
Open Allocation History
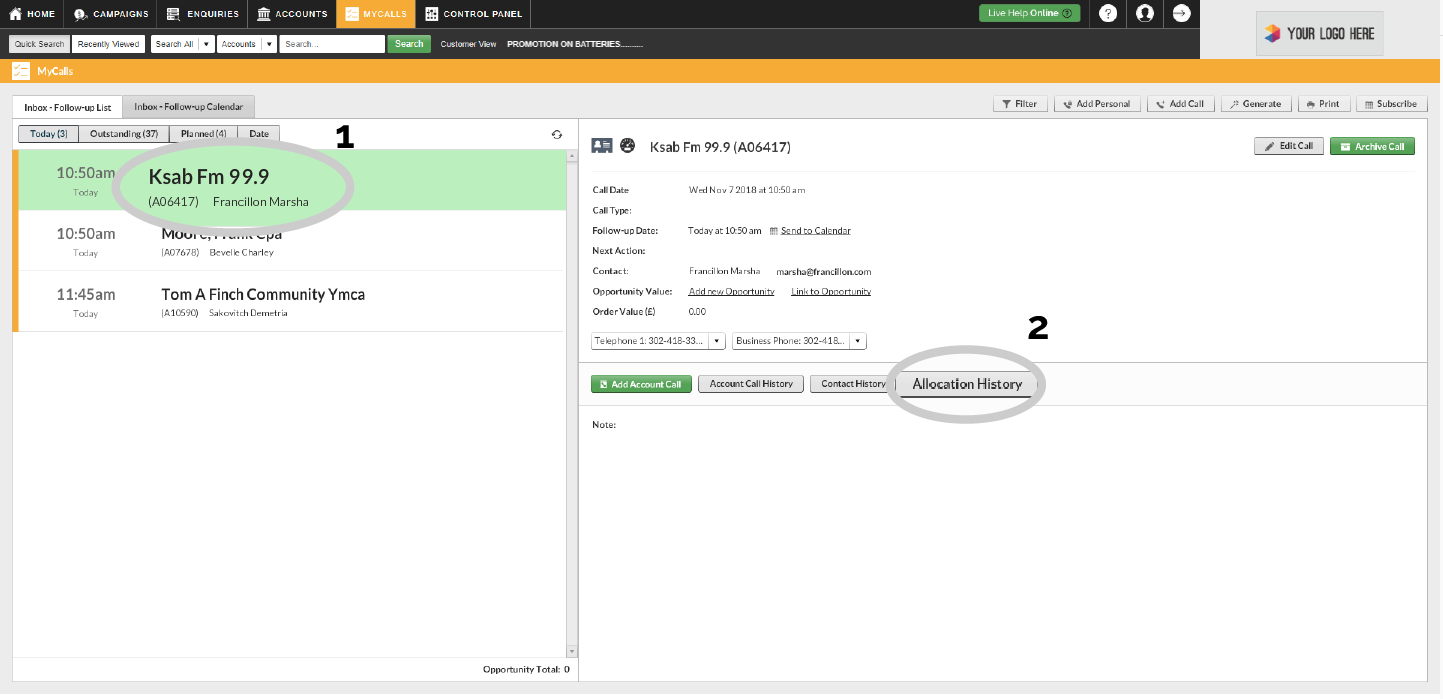967,384
